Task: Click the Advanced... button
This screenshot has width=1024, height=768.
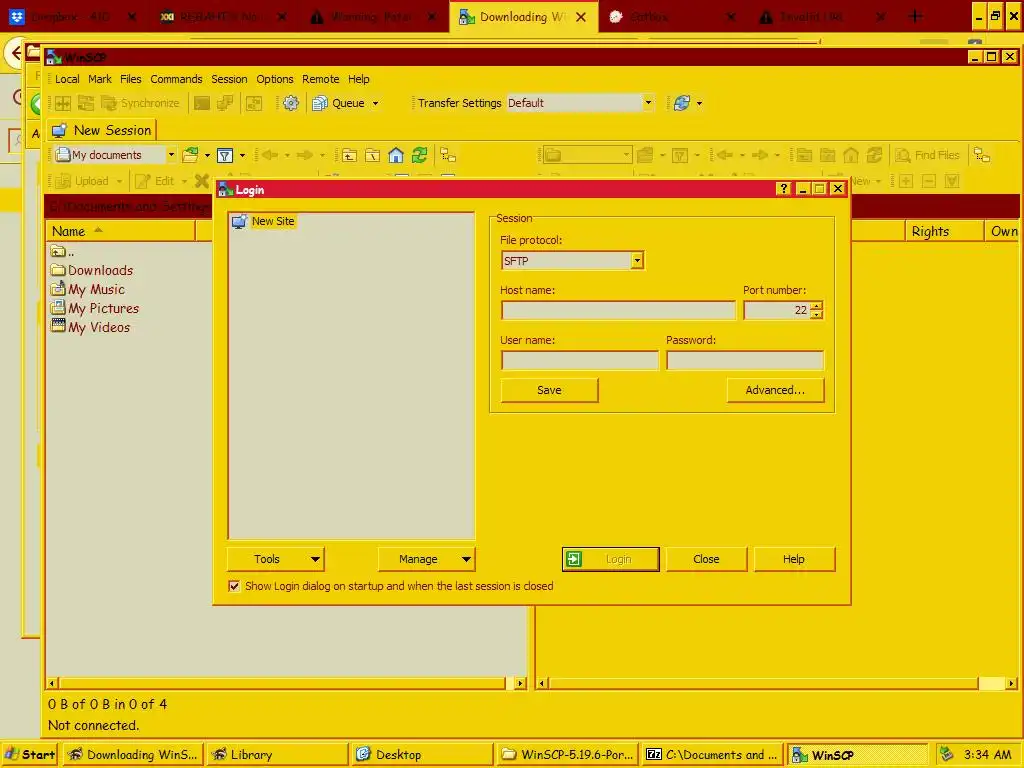Action: click(x=775, y=390)
